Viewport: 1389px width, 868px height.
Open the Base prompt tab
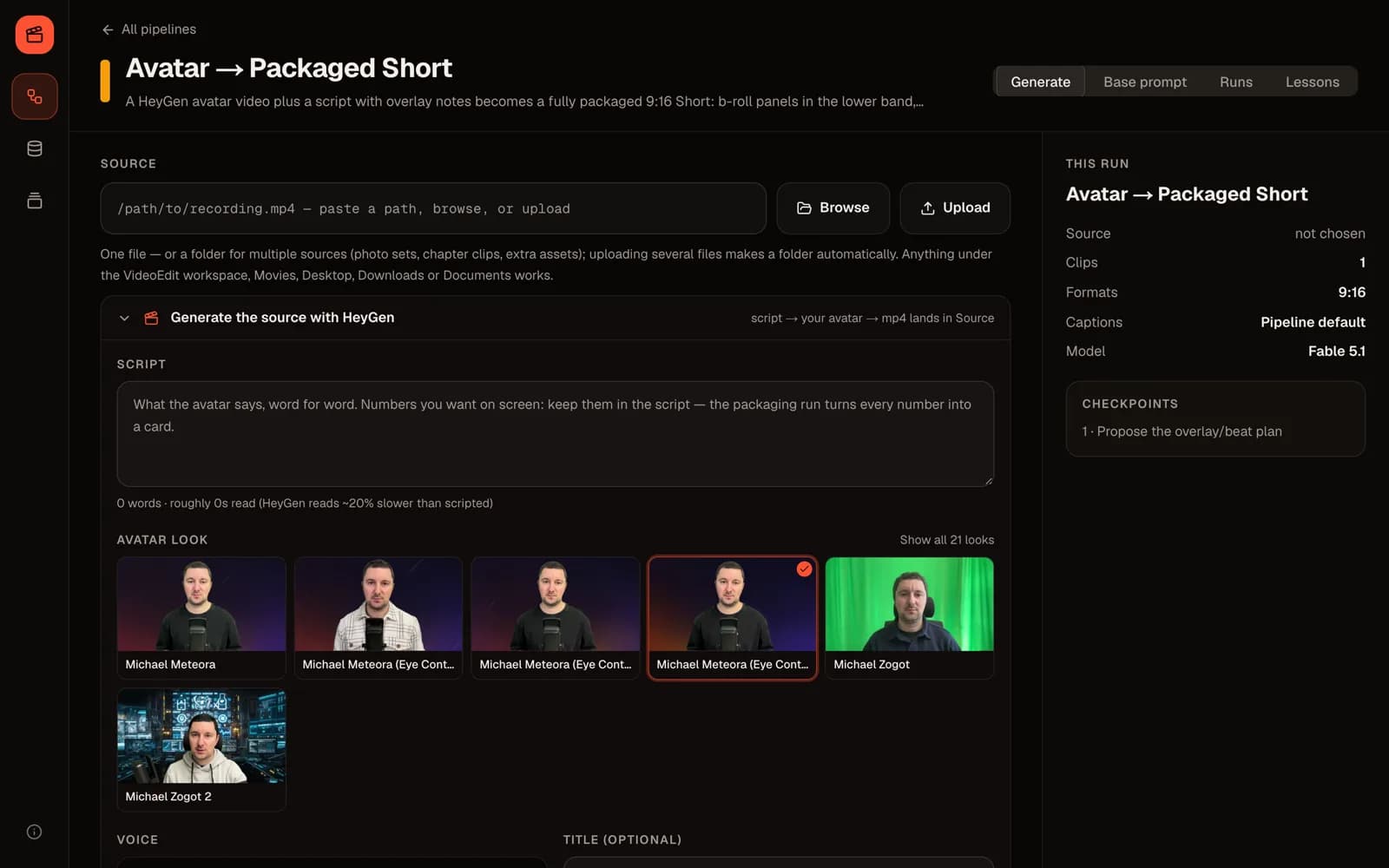coord(1144,82)
